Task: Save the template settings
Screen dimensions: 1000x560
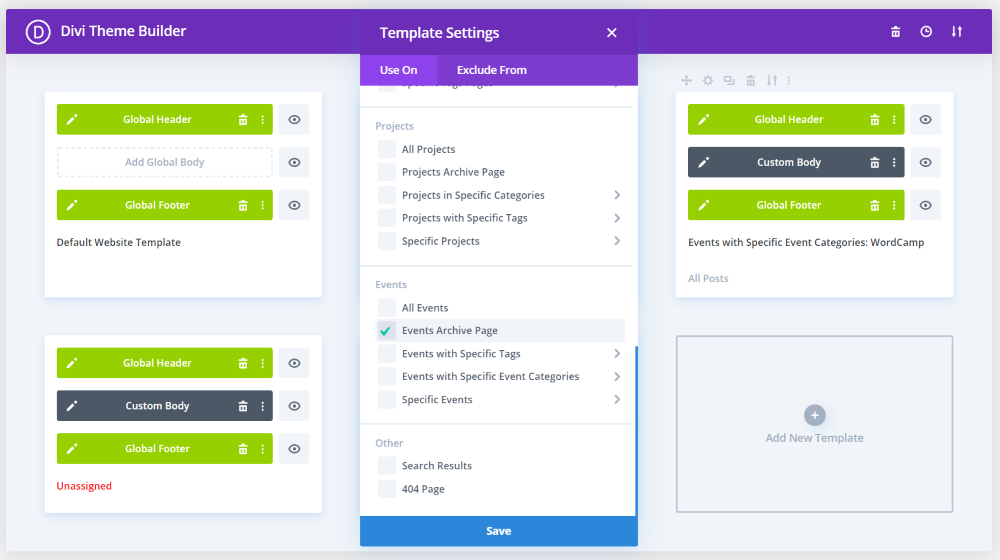Action: click(x=499, y=531)
